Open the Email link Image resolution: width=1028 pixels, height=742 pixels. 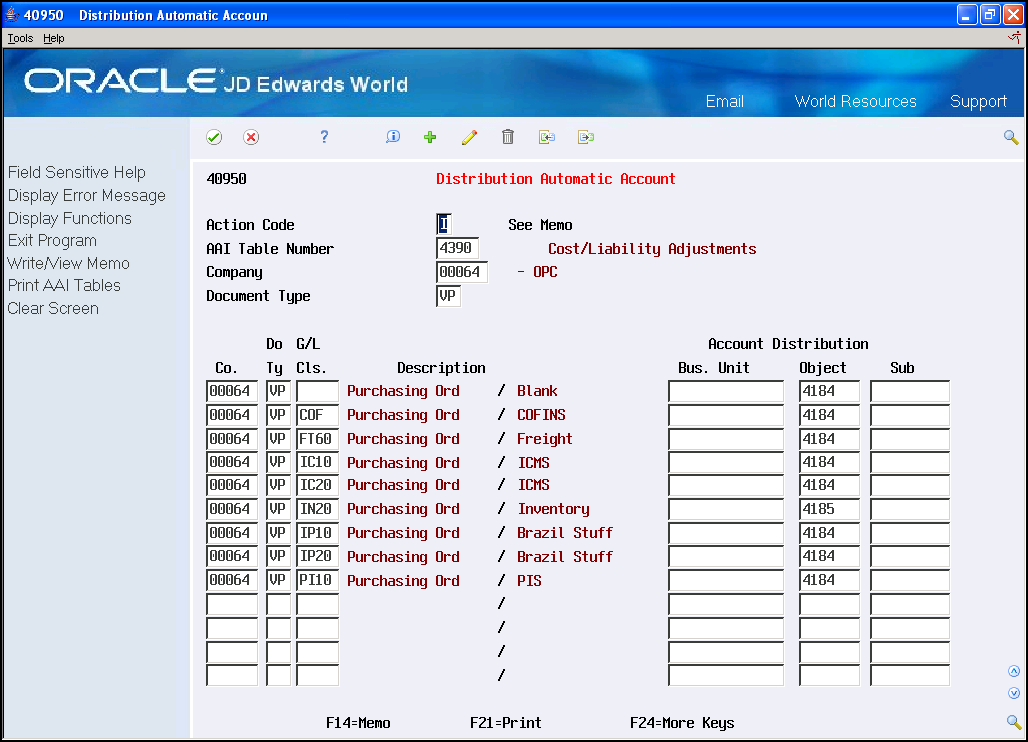pyautogui.click(x=724, y=102)
